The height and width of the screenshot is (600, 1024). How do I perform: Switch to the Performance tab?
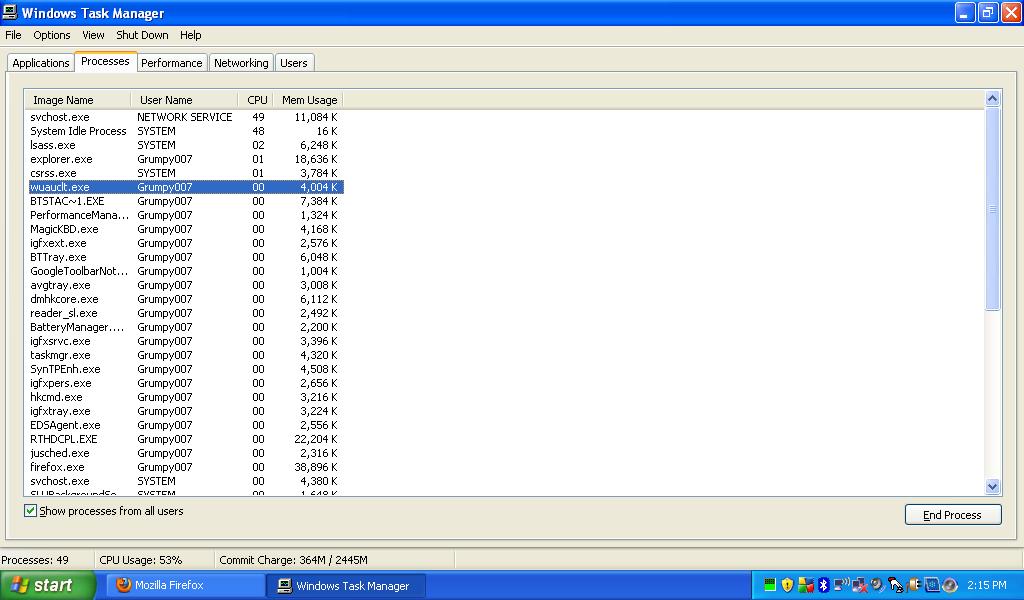click(x=172, y=63)
